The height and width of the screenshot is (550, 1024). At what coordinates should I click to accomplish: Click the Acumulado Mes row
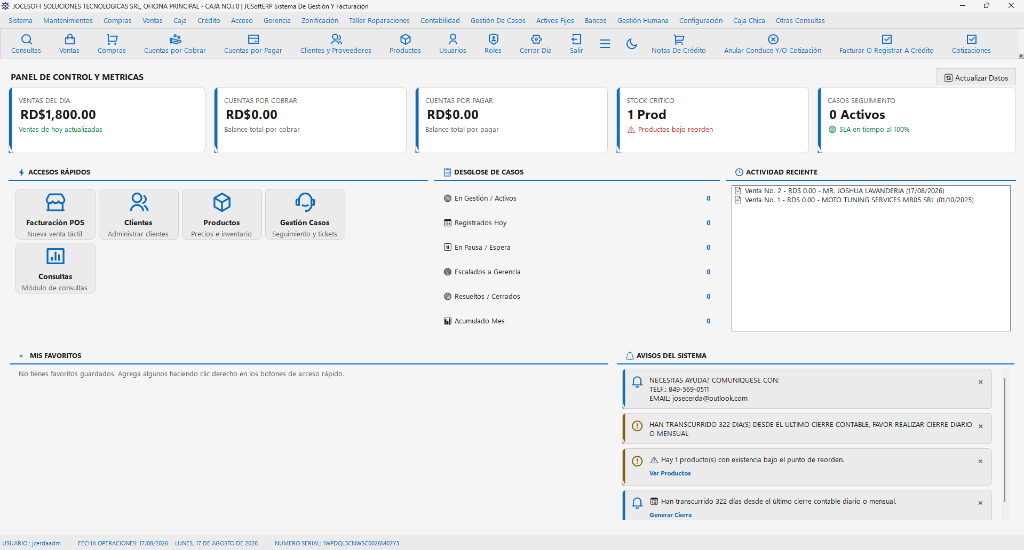[577, 321]
